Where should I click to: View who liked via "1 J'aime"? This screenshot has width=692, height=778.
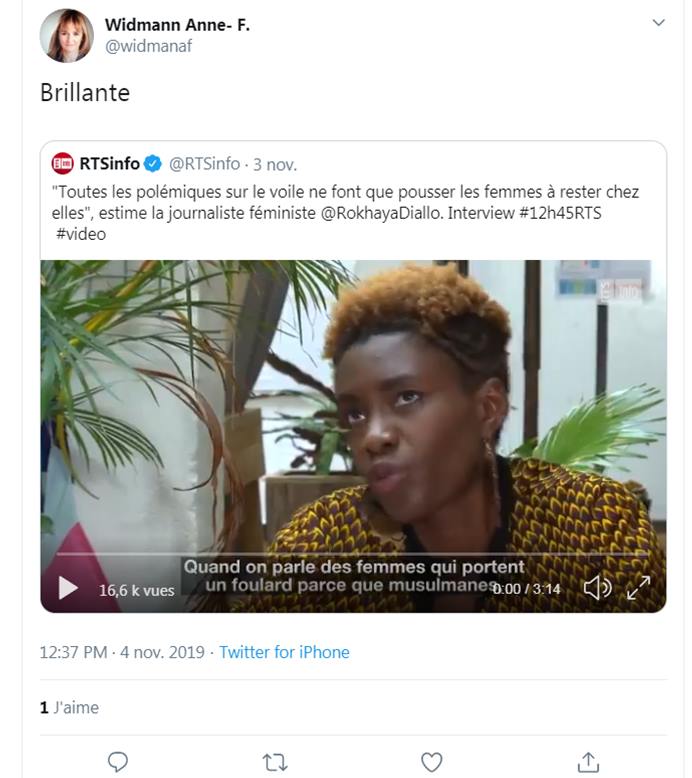pos(69,707)
